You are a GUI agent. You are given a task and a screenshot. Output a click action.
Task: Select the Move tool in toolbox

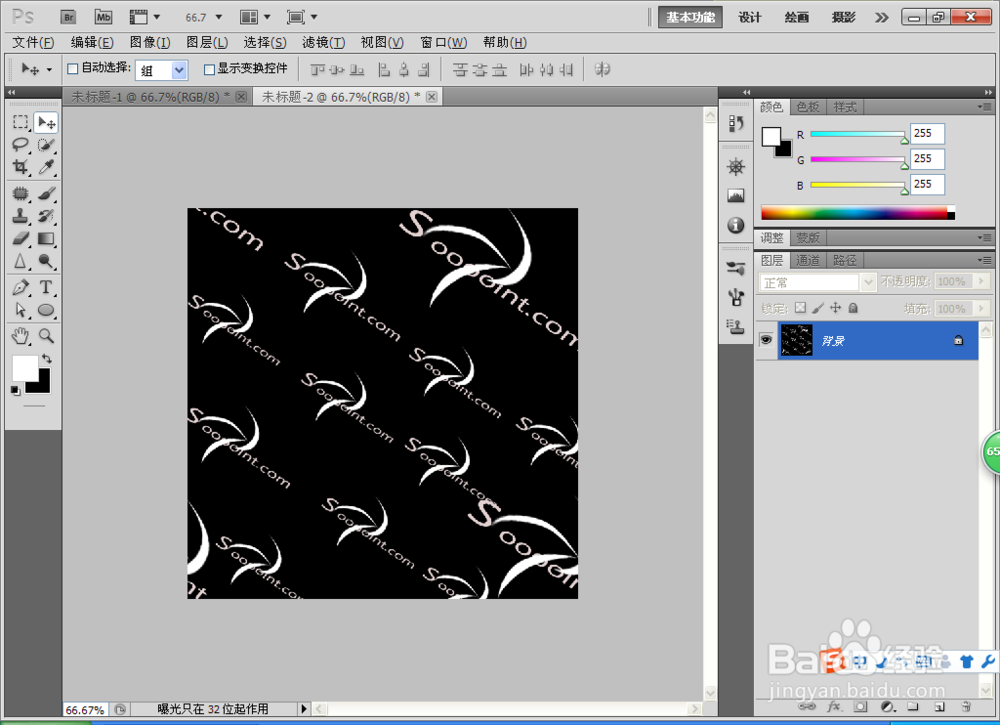pos(46,122)
